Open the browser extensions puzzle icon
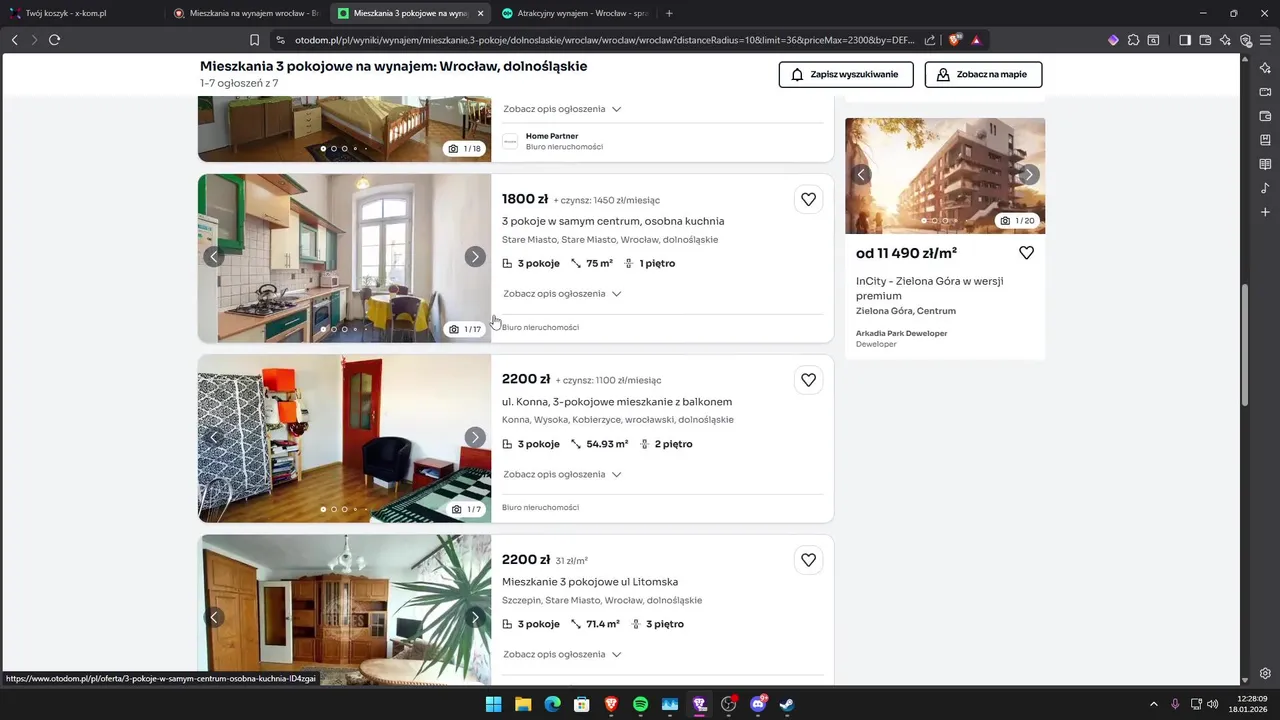 [x=1133, y=40]
